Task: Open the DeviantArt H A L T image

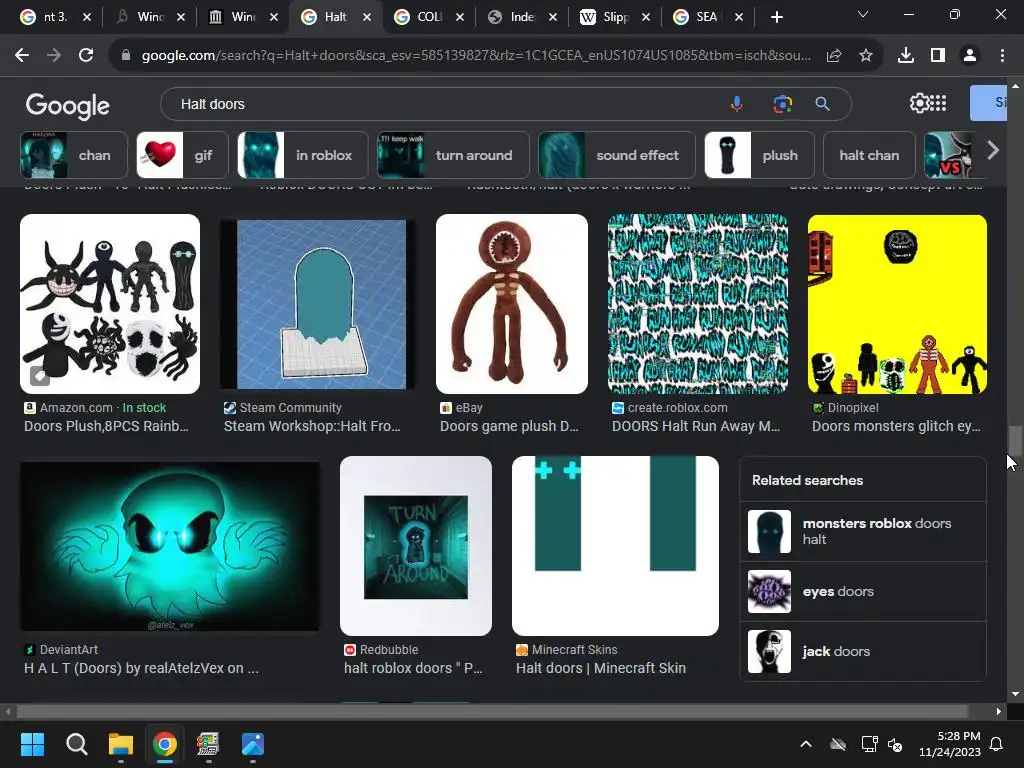Action: (x=170, y=547)
